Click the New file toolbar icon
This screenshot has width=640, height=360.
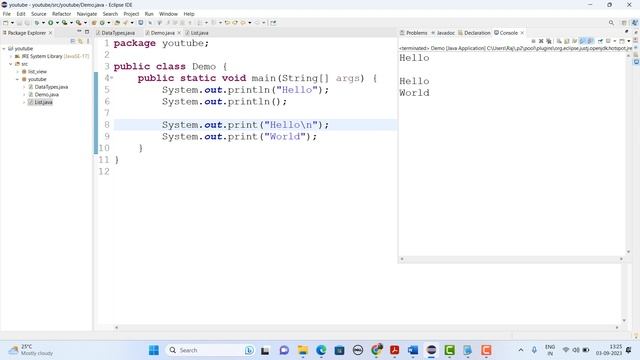pos(6,23)
